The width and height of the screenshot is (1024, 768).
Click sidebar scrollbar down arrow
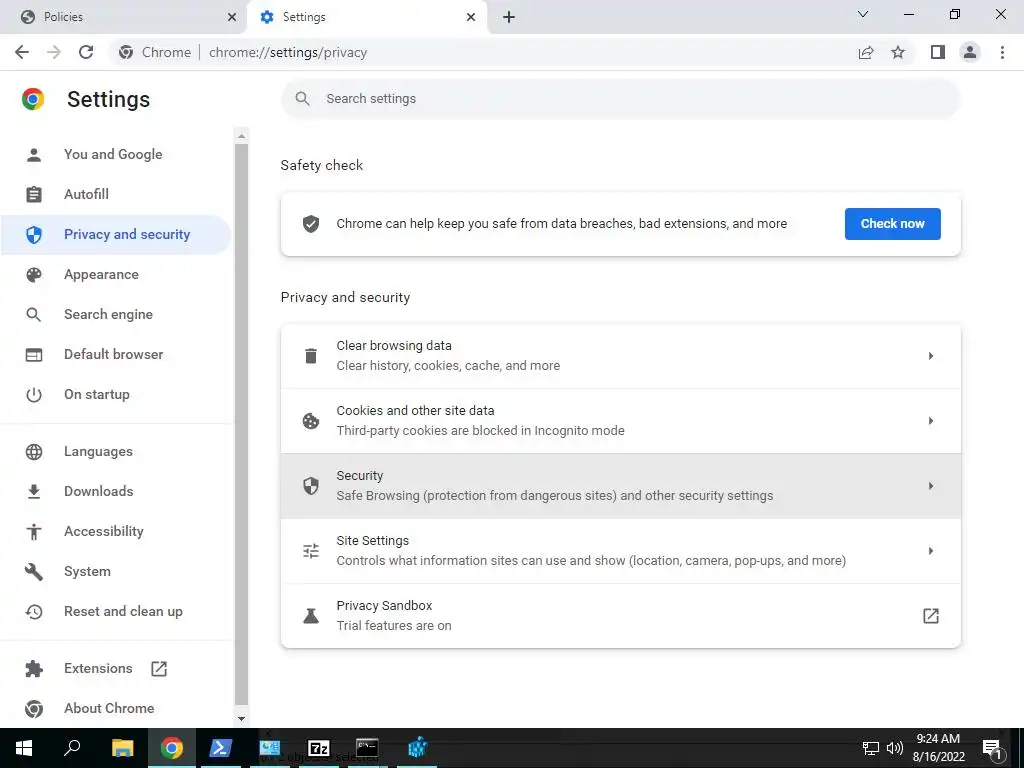(241, 718)
